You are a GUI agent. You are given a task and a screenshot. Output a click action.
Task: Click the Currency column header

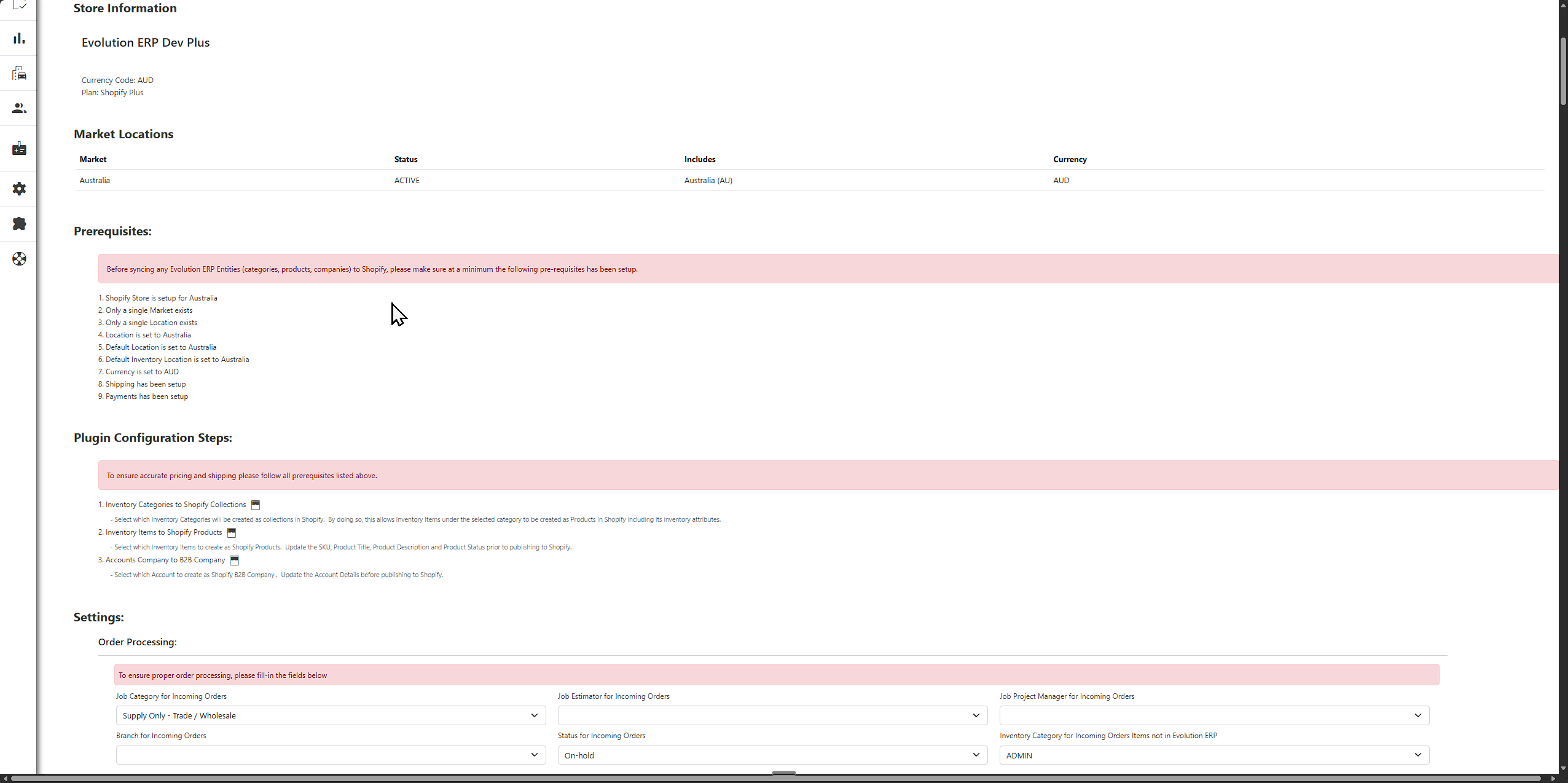(x=1070, y=159)
